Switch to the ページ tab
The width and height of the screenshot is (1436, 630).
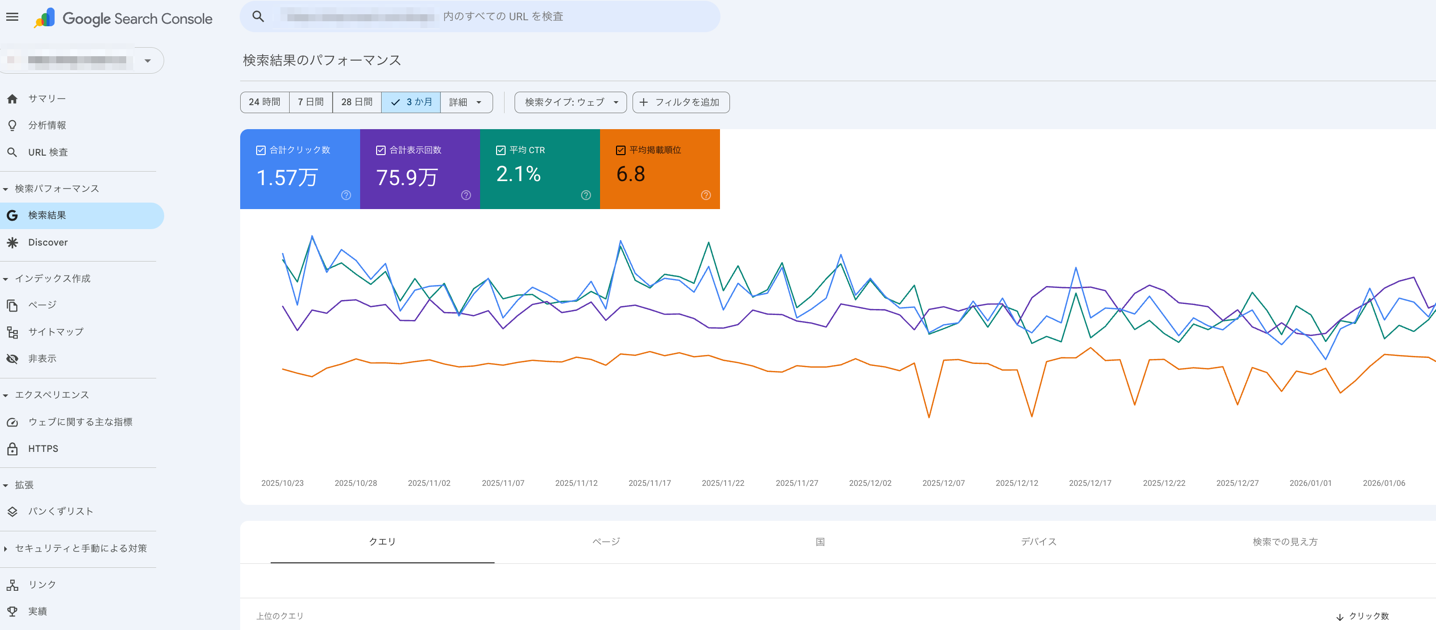[606, 542]
